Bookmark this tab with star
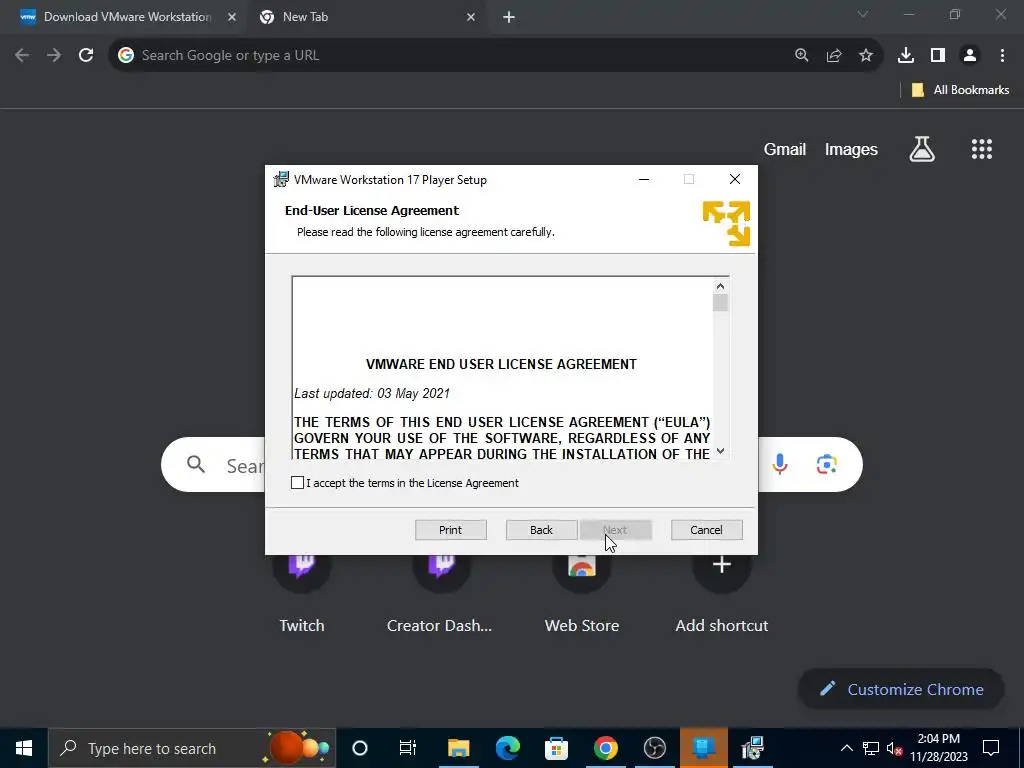 pos(866,55)
